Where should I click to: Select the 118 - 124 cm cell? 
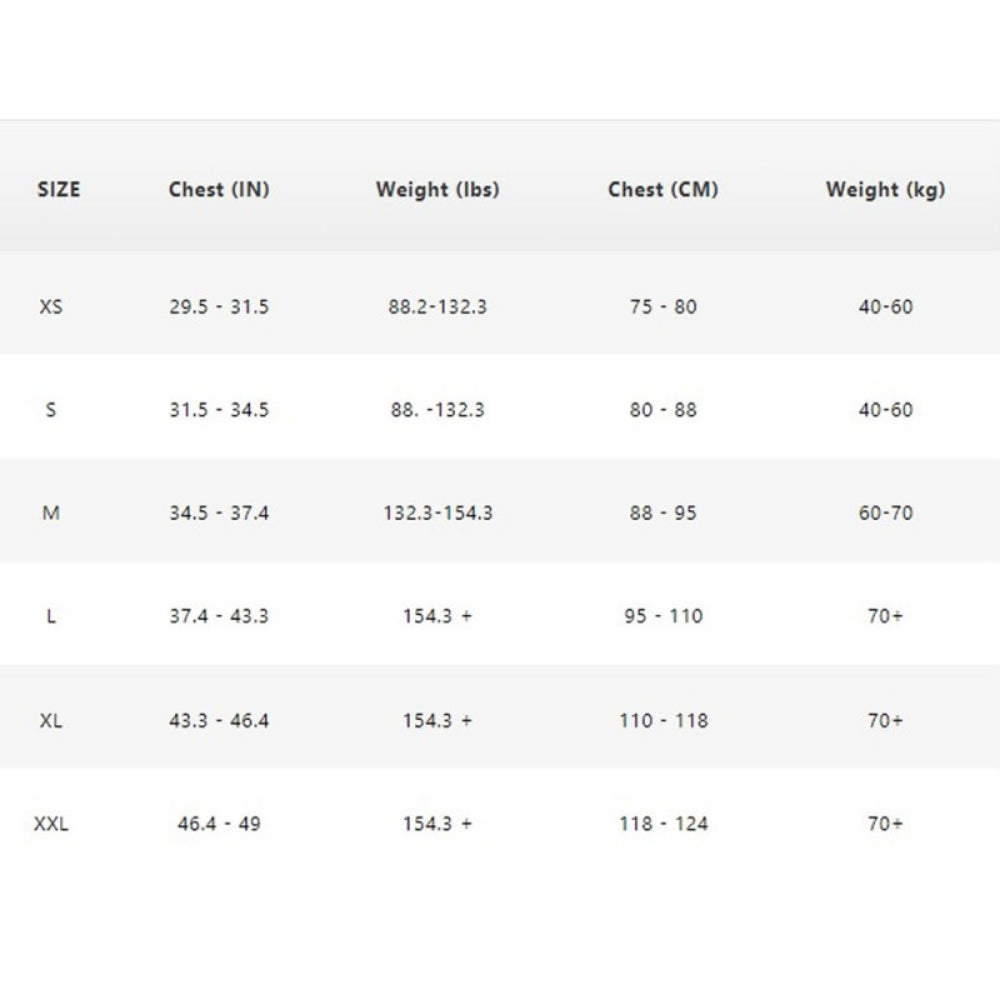[663, 824]
